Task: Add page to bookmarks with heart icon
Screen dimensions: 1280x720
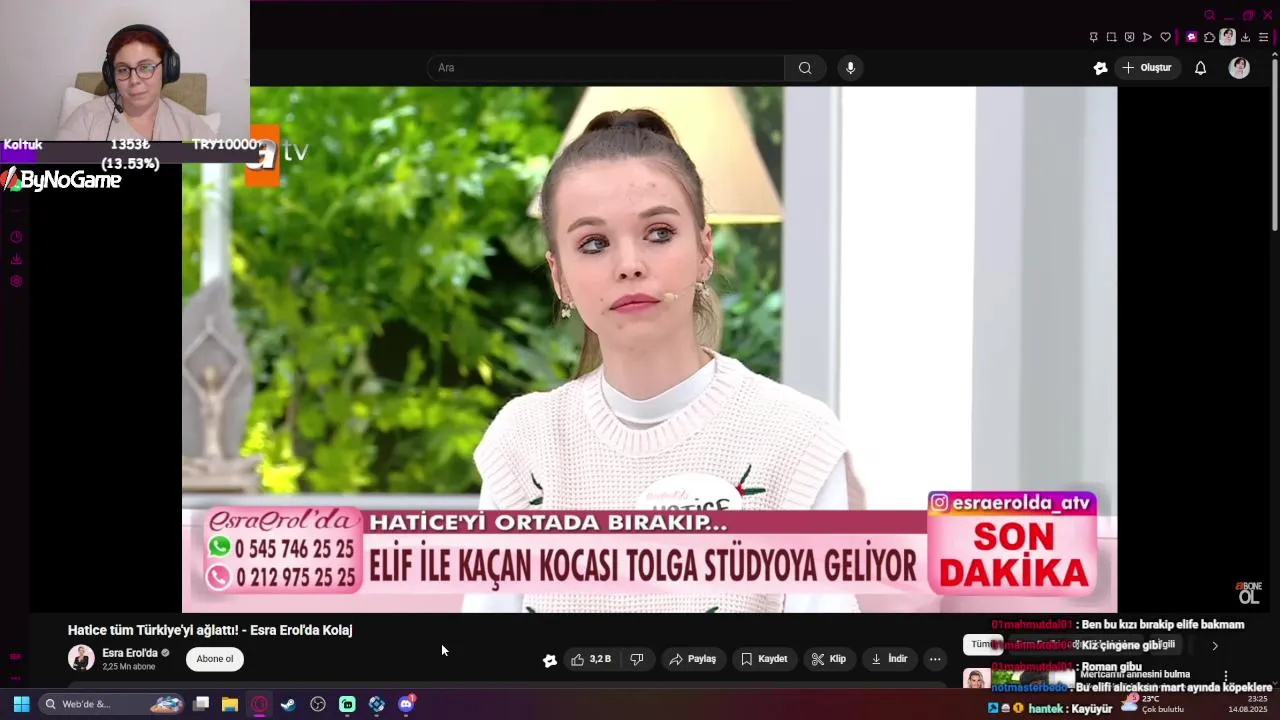Action: tap(1165, 37)
